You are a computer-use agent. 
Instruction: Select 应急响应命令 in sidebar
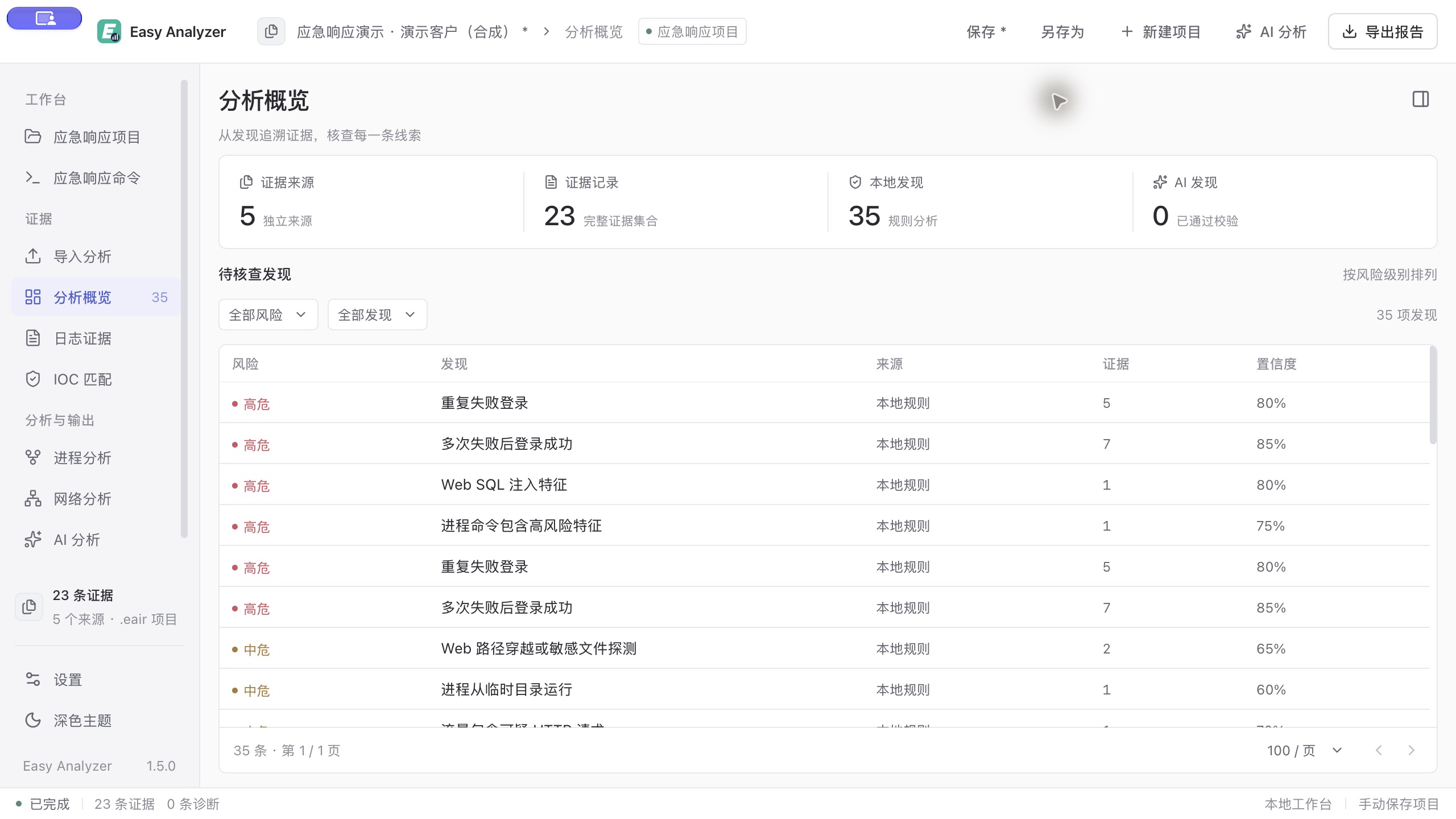(97, 177)
